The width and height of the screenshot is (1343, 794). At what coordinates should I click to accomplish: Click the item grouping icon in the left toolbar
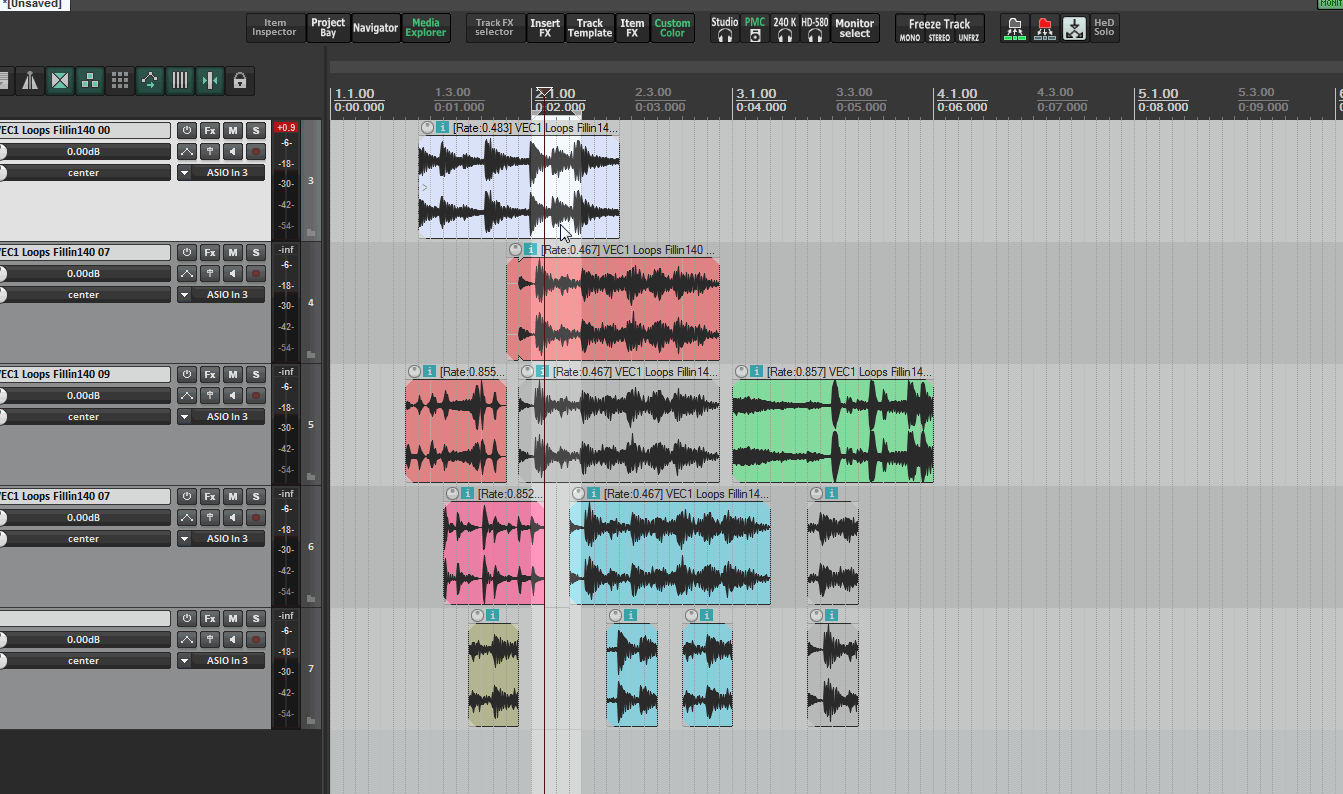point(90,81)
